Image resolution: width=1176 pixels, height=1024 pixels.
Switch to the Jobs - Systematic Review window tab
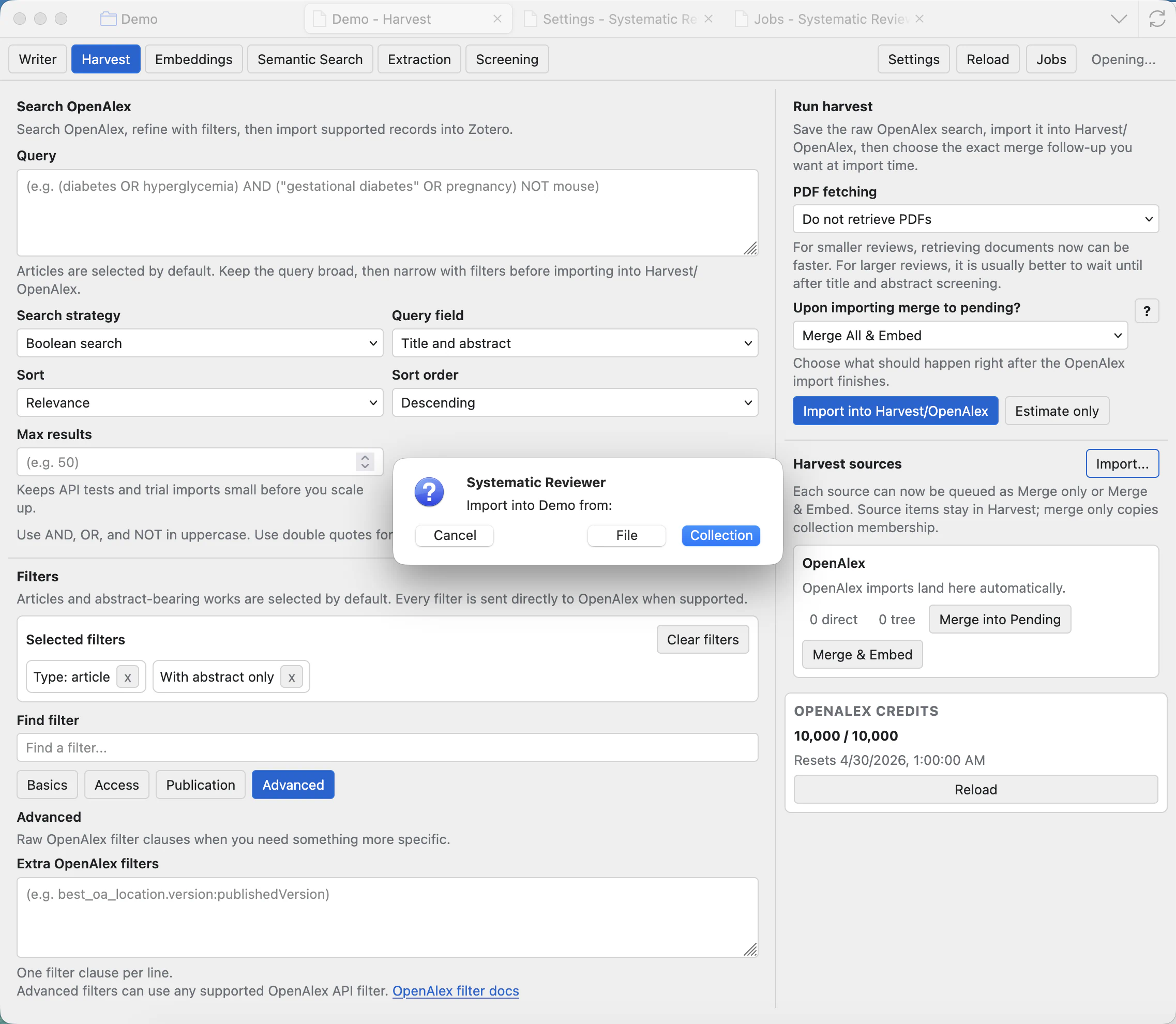(x=830, y=19)
